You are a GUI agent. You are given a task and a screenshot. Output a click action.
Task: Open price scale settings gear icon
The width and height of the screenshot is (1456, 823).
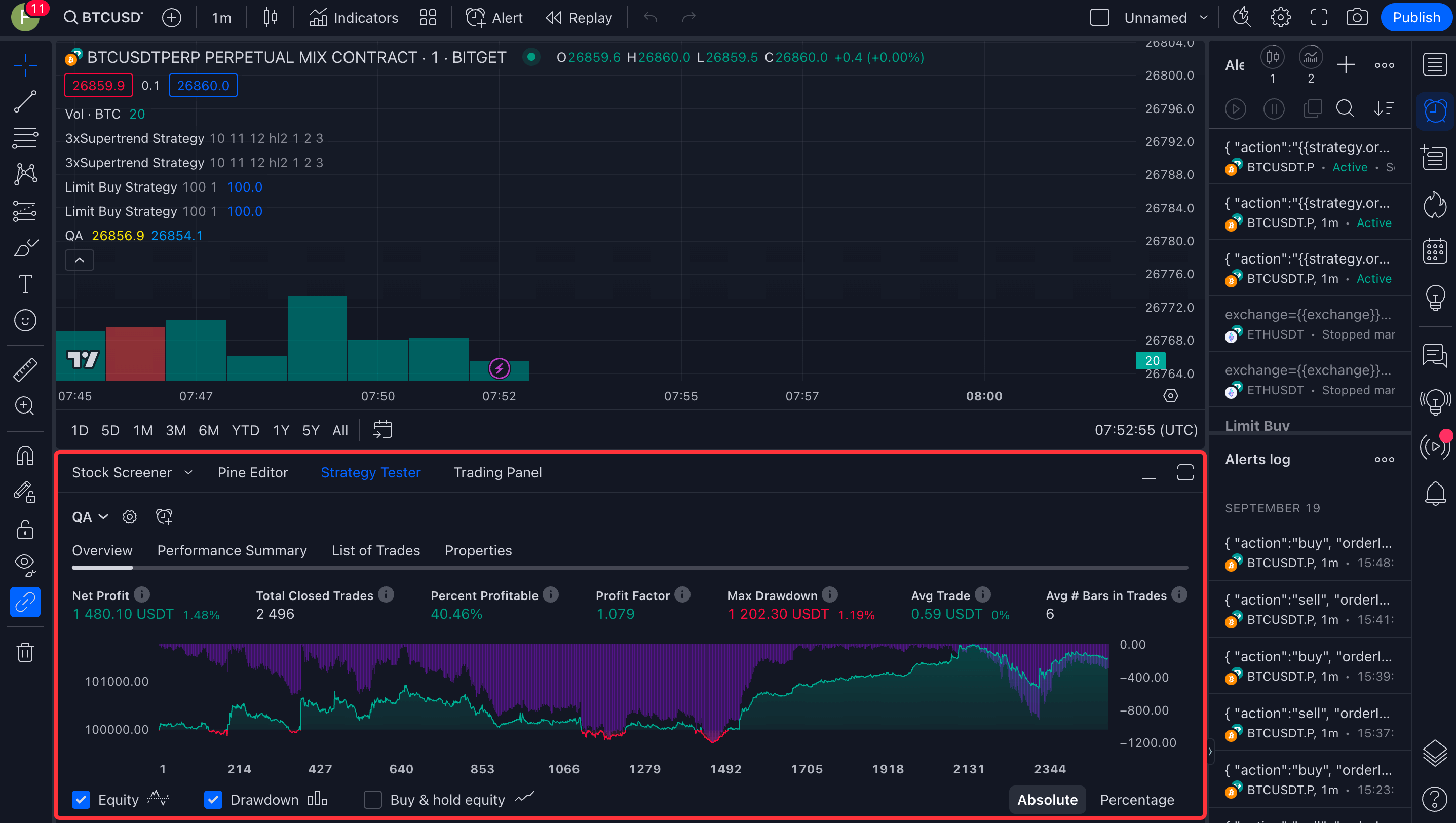point(1171,396)
